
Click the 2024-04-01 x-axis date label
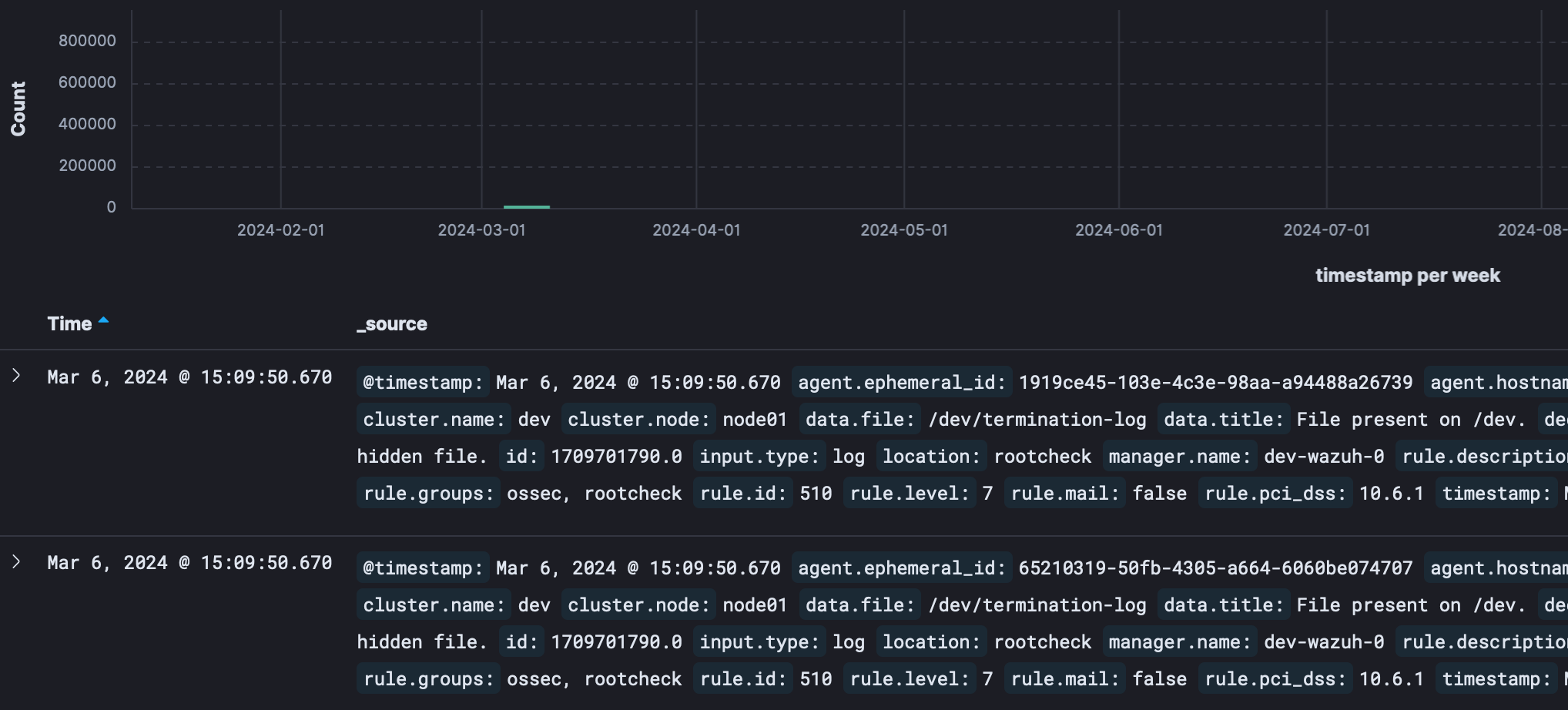(x=696, y=230)
